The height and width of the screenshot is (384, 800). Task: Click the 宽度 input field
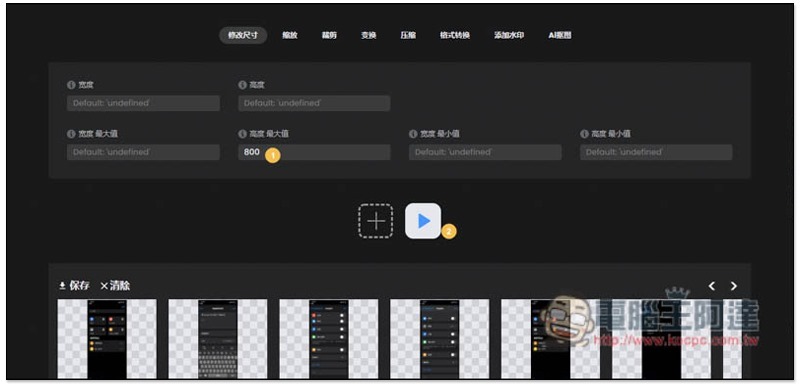[x=143, y=103]
